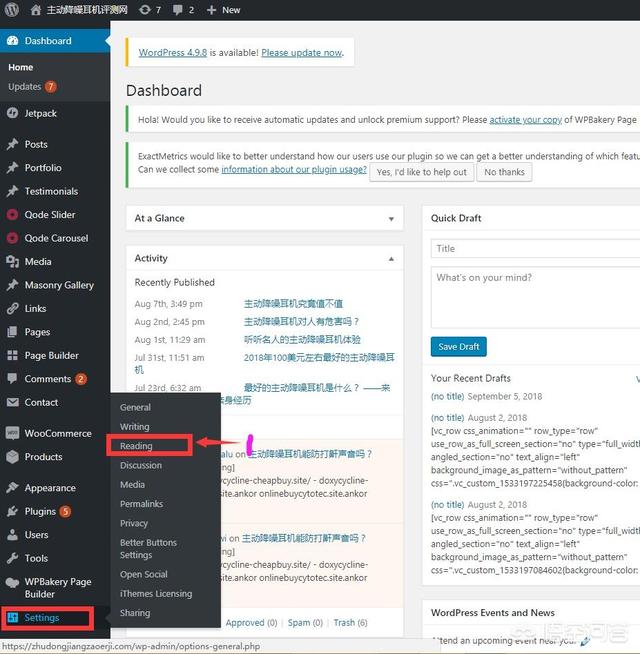Collapse the Activity panel
The image size is (640, 654).
tap(391, 259)
